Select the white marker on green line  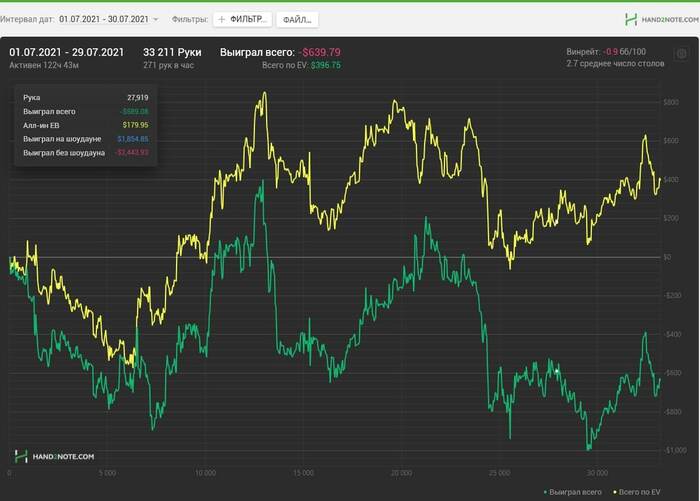pos(557,371)
